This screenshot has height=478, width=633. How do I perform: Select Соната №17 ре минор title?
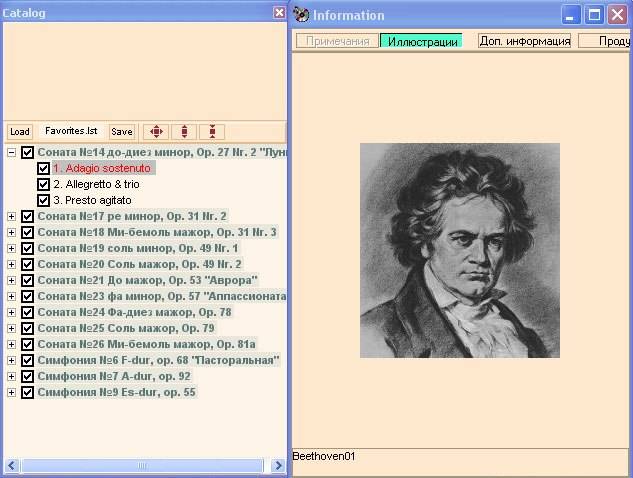tap(132, 216)
